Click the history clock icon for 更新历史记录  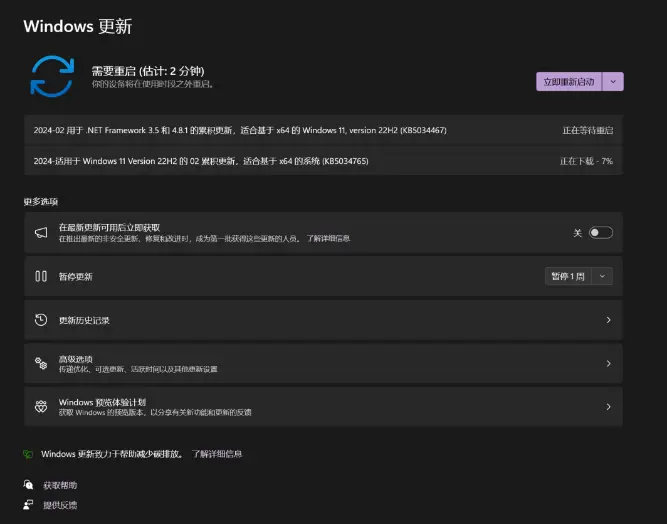(x=41, y=320)
